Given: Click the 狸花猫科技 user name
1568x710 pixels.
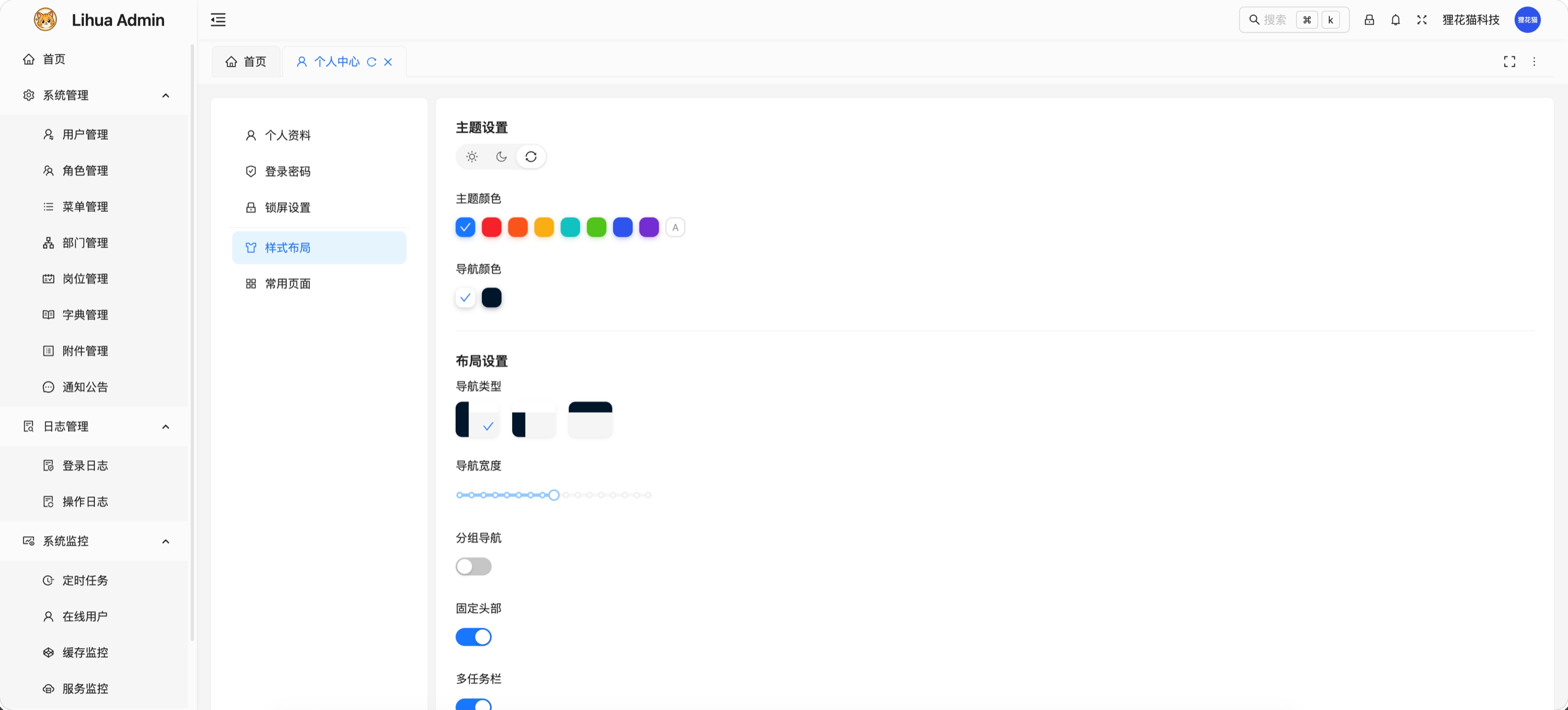Looking at the screenshot, I should click(x=1471, y=20).
